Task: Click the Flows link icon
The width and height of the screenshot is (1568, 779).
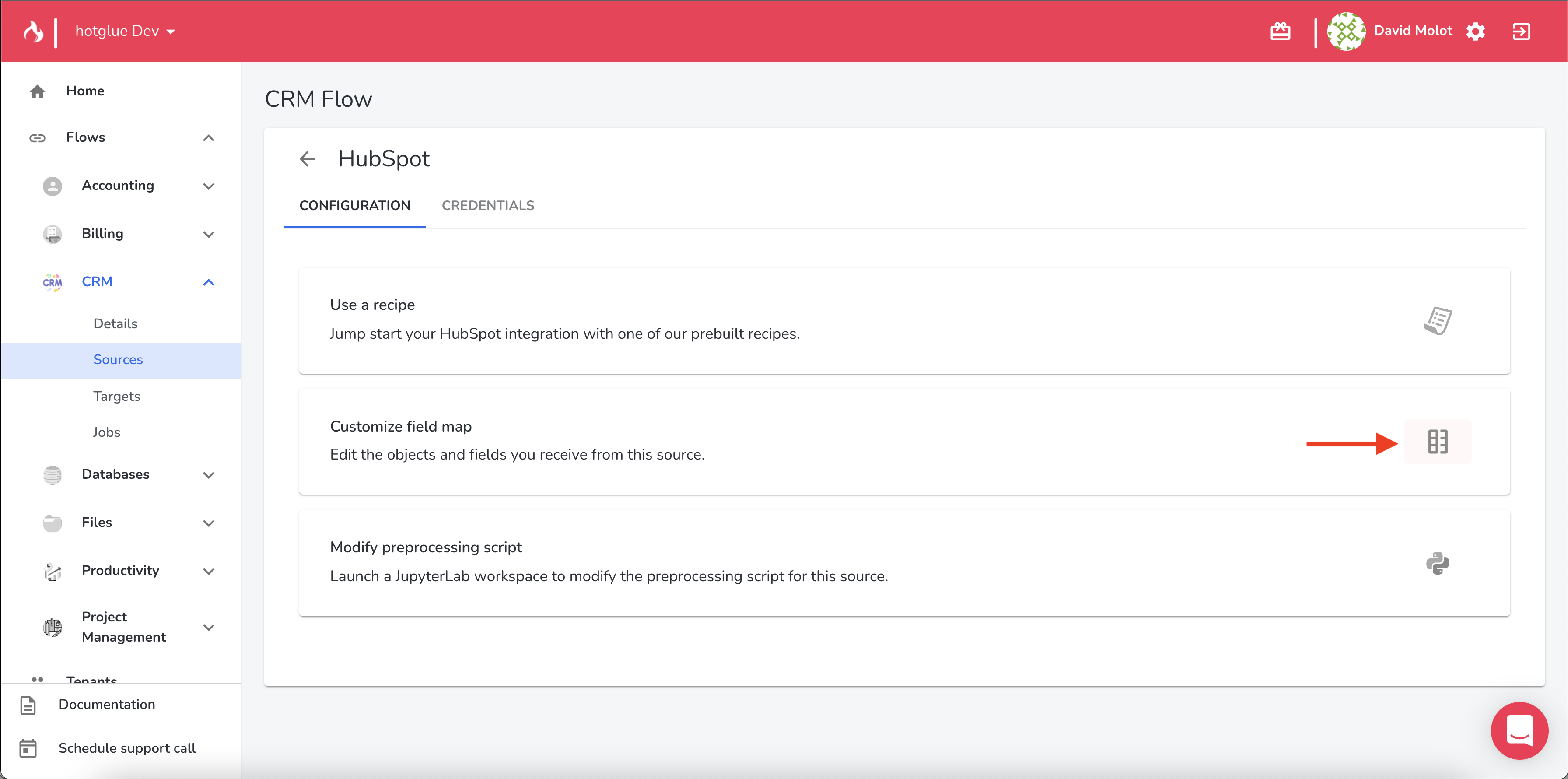Action: point(37,138)
